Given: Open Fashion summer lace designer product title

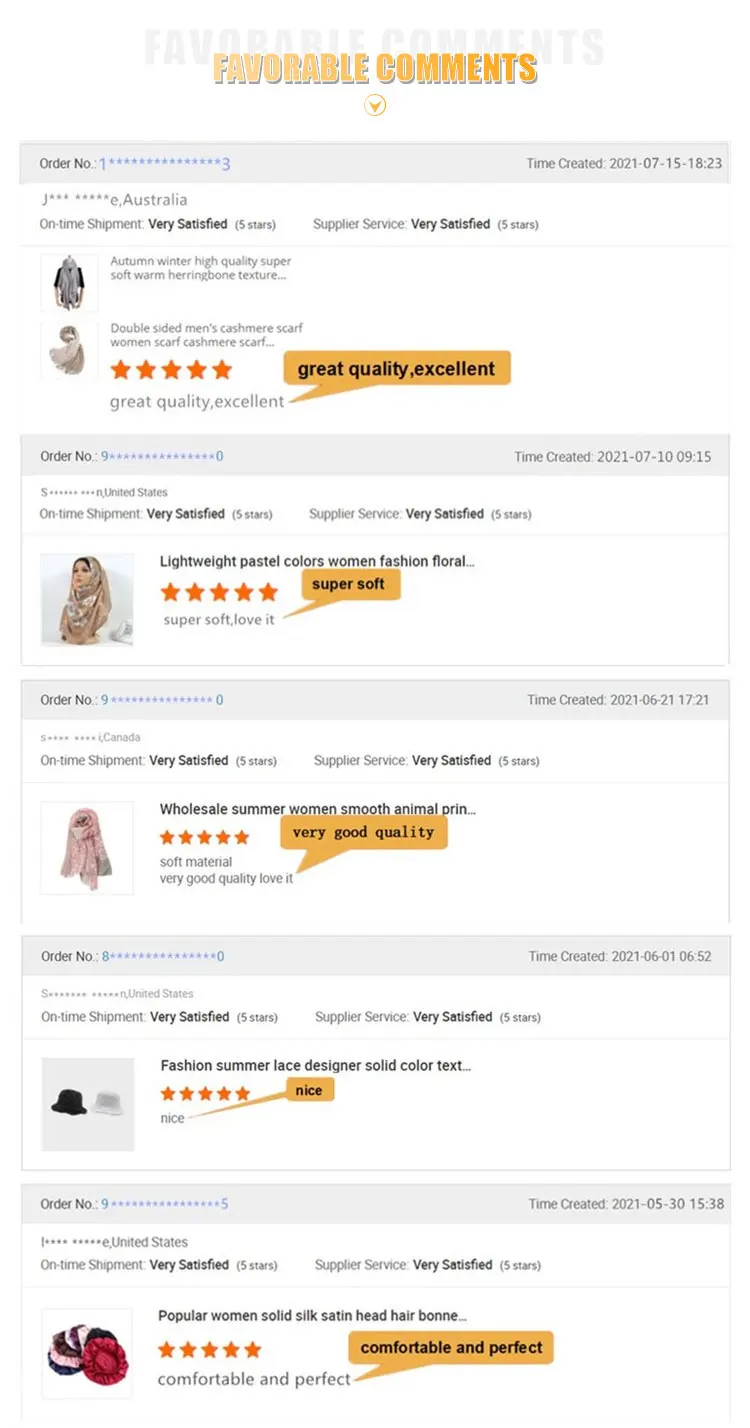Looking at the screenshot, I should tap(316, 1066).
